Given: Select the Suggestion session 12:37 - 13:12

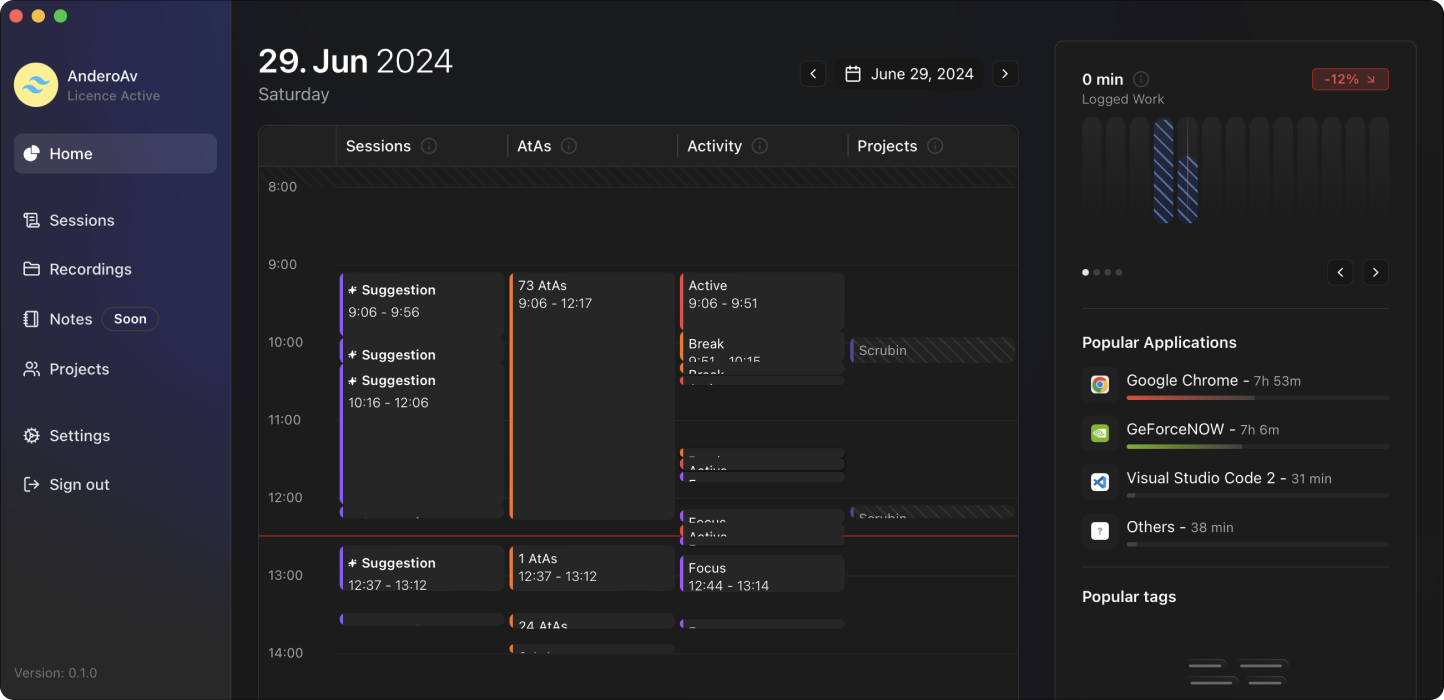Looking at the screenshot, I should click(x=422, y=568).
